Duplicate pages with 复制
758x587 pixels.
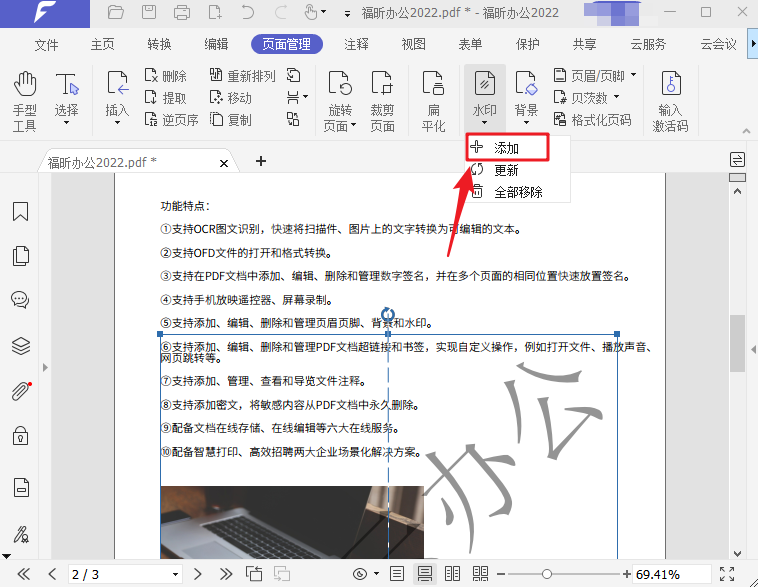[231, 119]
